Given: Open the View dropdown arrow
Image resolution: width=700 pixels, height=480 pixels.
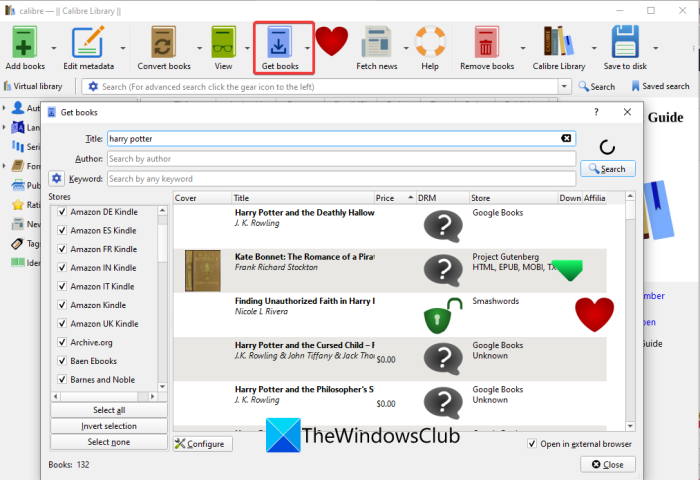Looking at the screenshot, I should pos(247,48).
